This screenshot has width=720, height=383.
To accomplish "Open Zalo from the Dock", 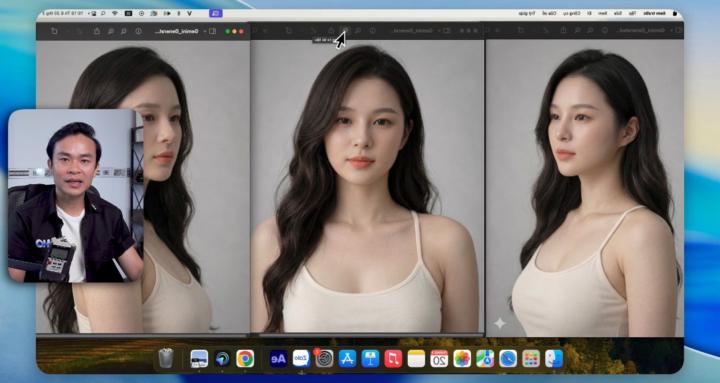I will click(301, 359).
